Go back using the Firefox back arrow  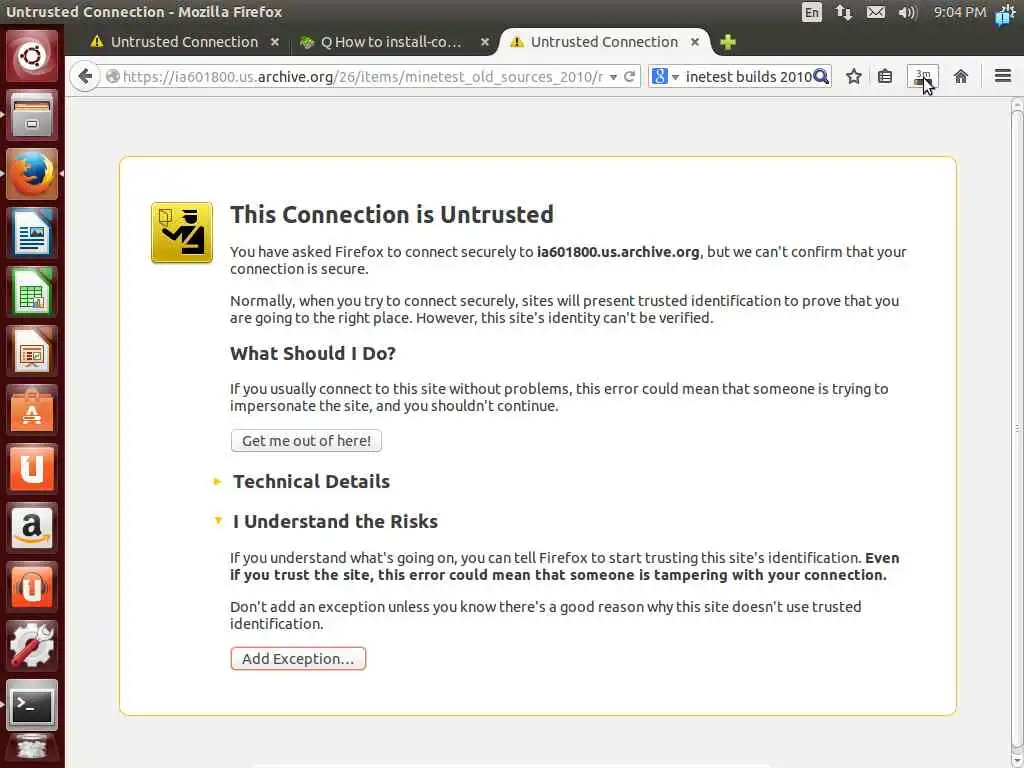click(x=85, y=76)
